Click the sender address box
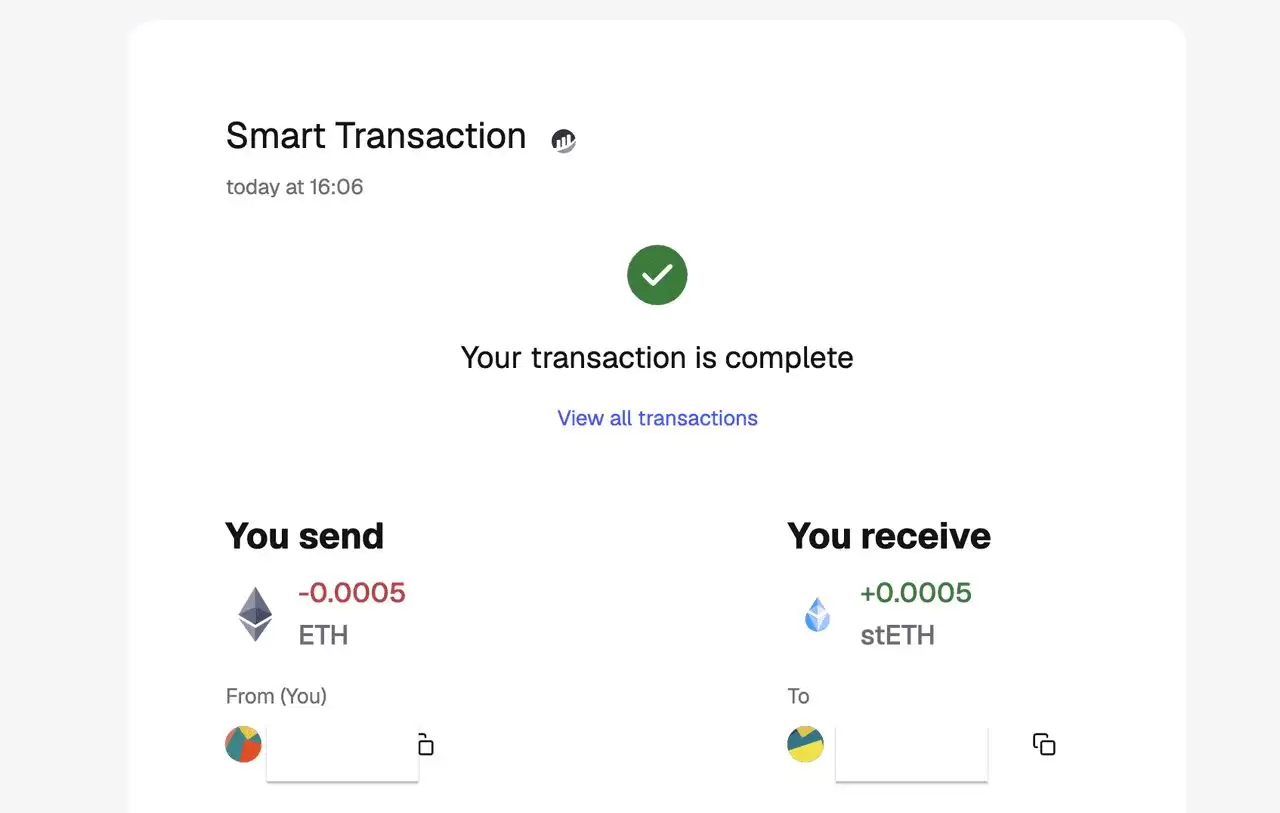This screenshot has height=813, width=1280. click(342, 755)
